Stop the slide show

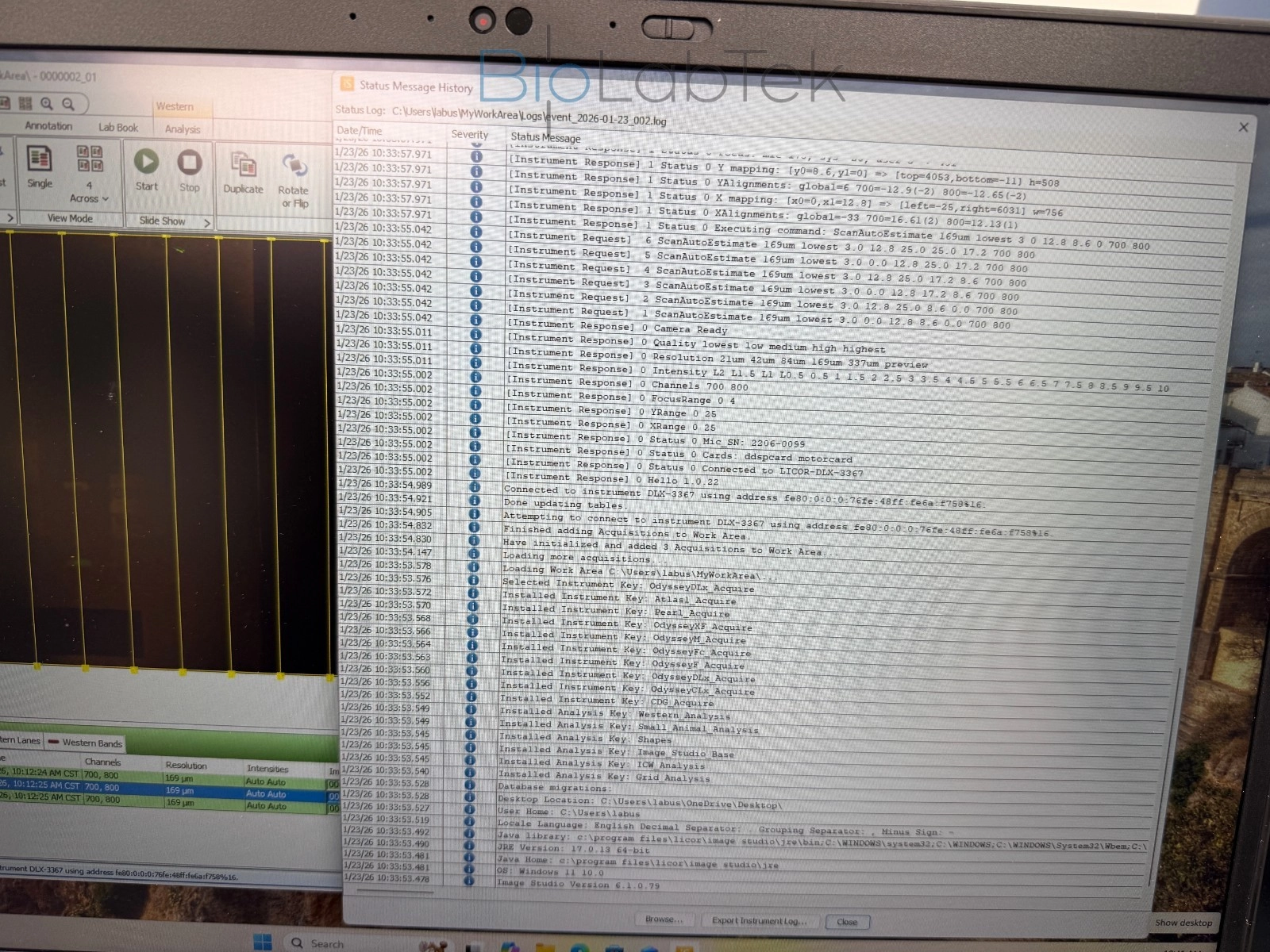pos(189,163)
